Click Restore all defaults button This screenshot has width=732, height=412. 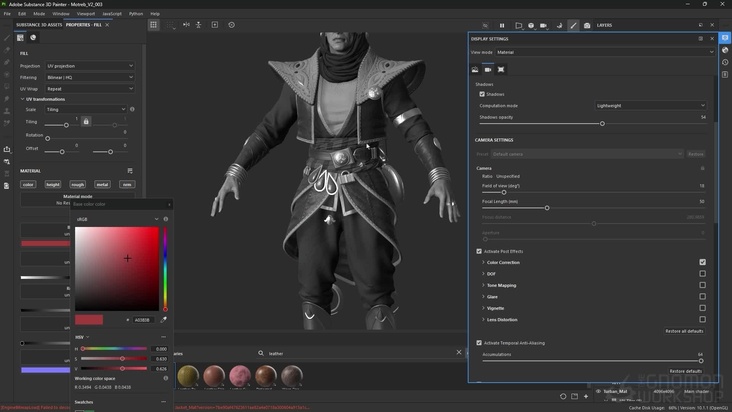[684, 331]
